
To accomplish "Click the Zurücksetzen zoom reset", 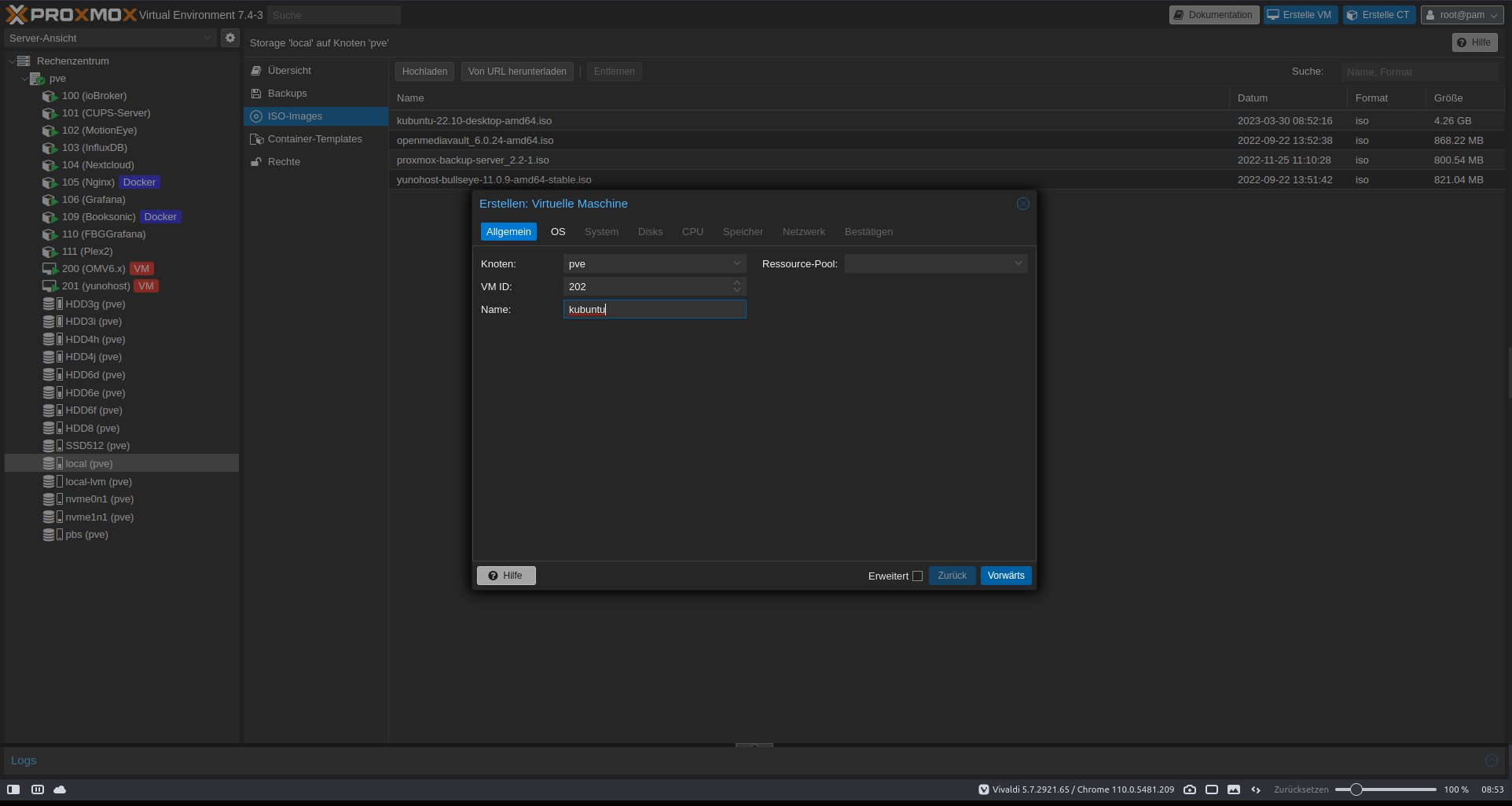I will coord(1301,789).
